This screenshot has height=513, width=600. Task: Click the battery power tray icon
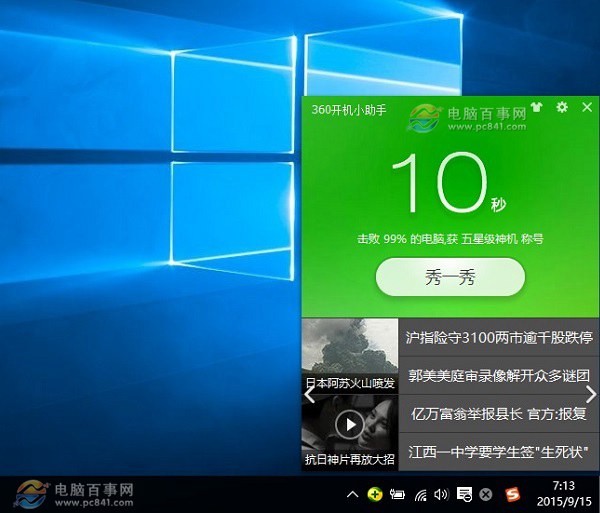[397, 494]
